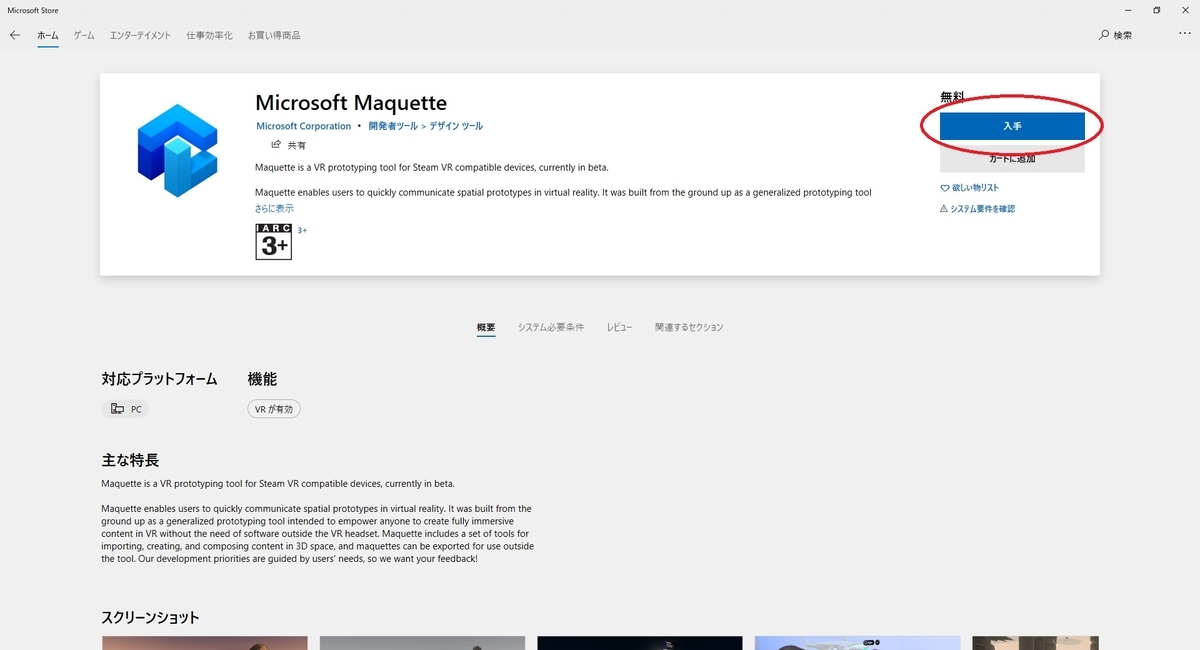This screenshot has width=1200, height=650.
Task: Click the スクリーンショット heading
Action: (x=150, y=617)
